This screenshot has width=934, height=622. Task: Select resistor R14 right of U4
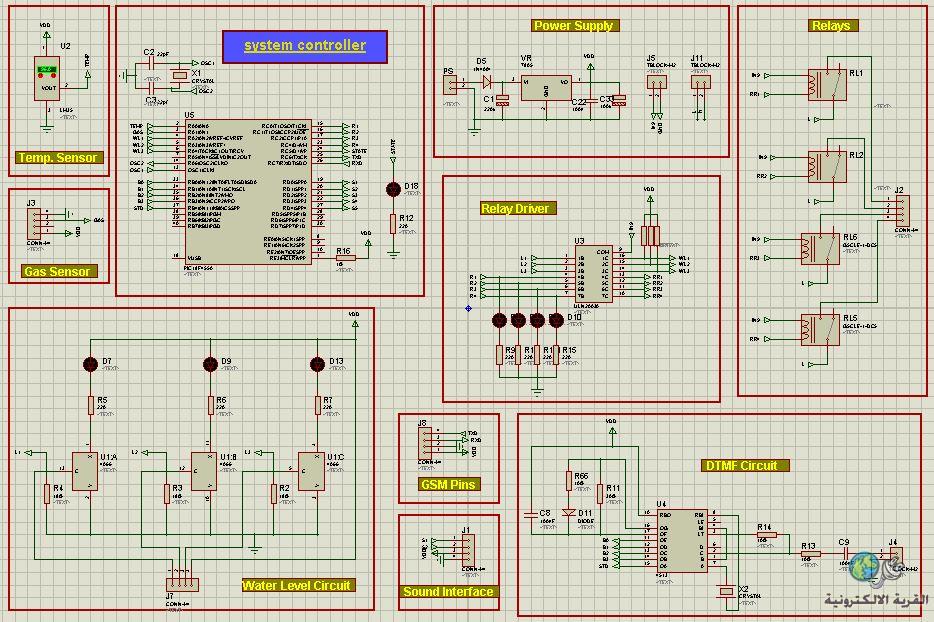click(767, 534)
